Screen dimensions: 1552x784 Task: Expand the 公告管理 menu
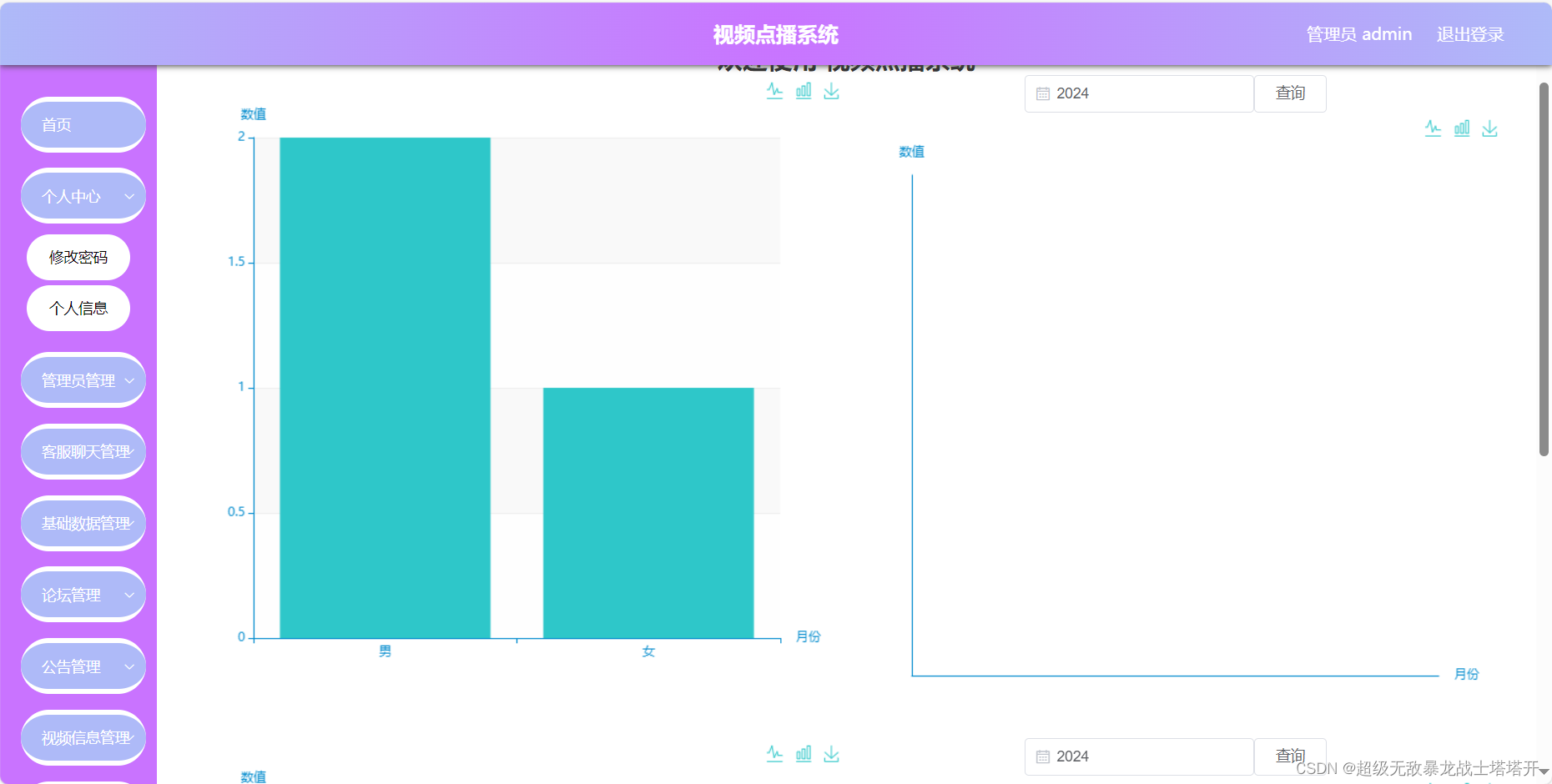coord(83,666)
